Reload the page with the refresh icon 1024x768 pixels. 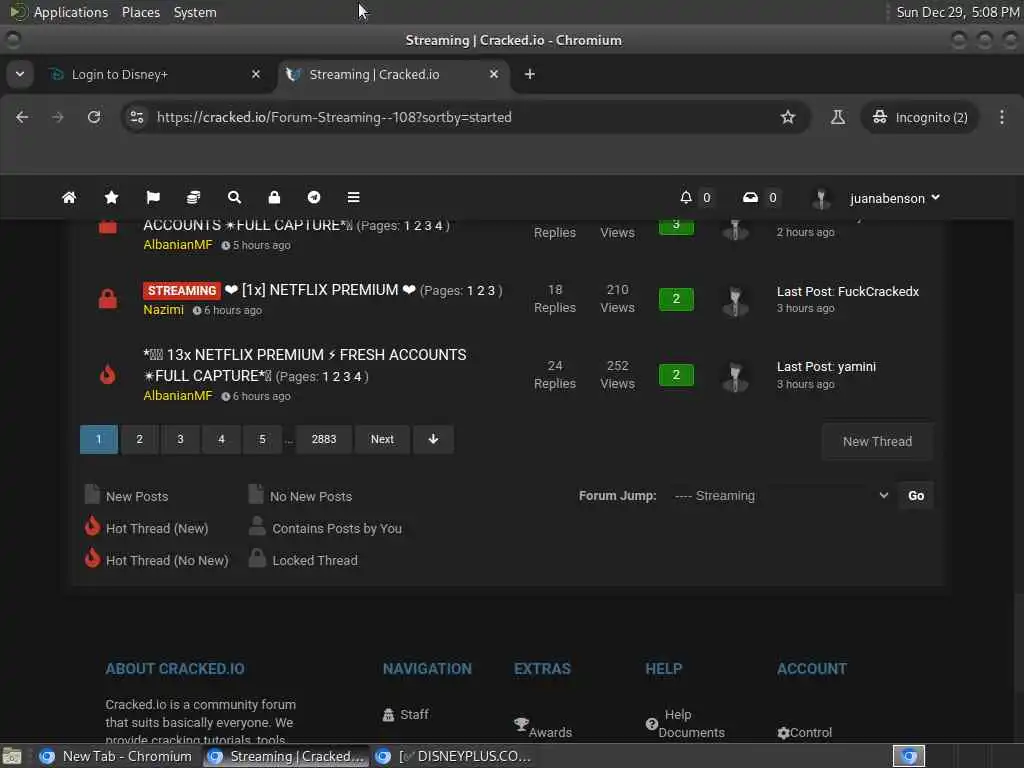pyautogui.click(x=94, y=117)
